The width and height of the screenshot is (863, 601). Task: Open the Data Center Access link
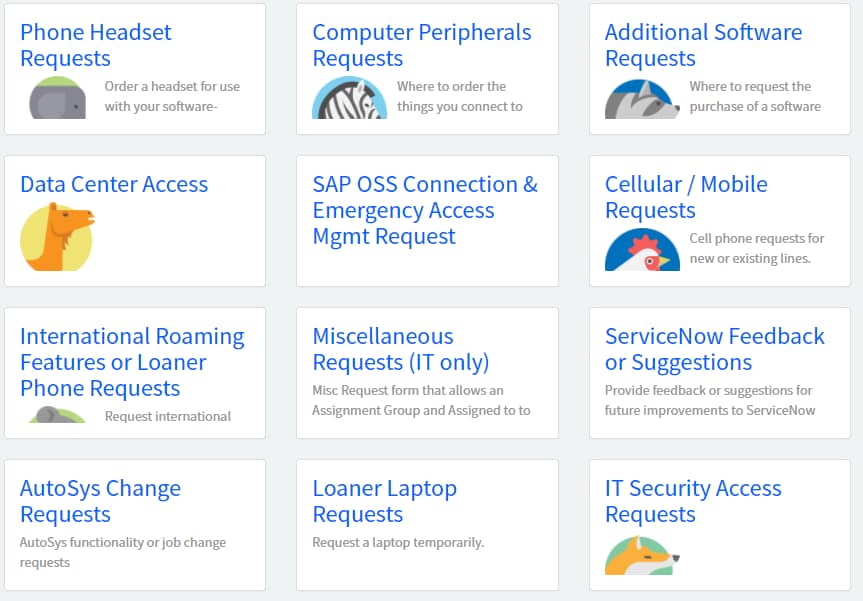coord(114,184)
